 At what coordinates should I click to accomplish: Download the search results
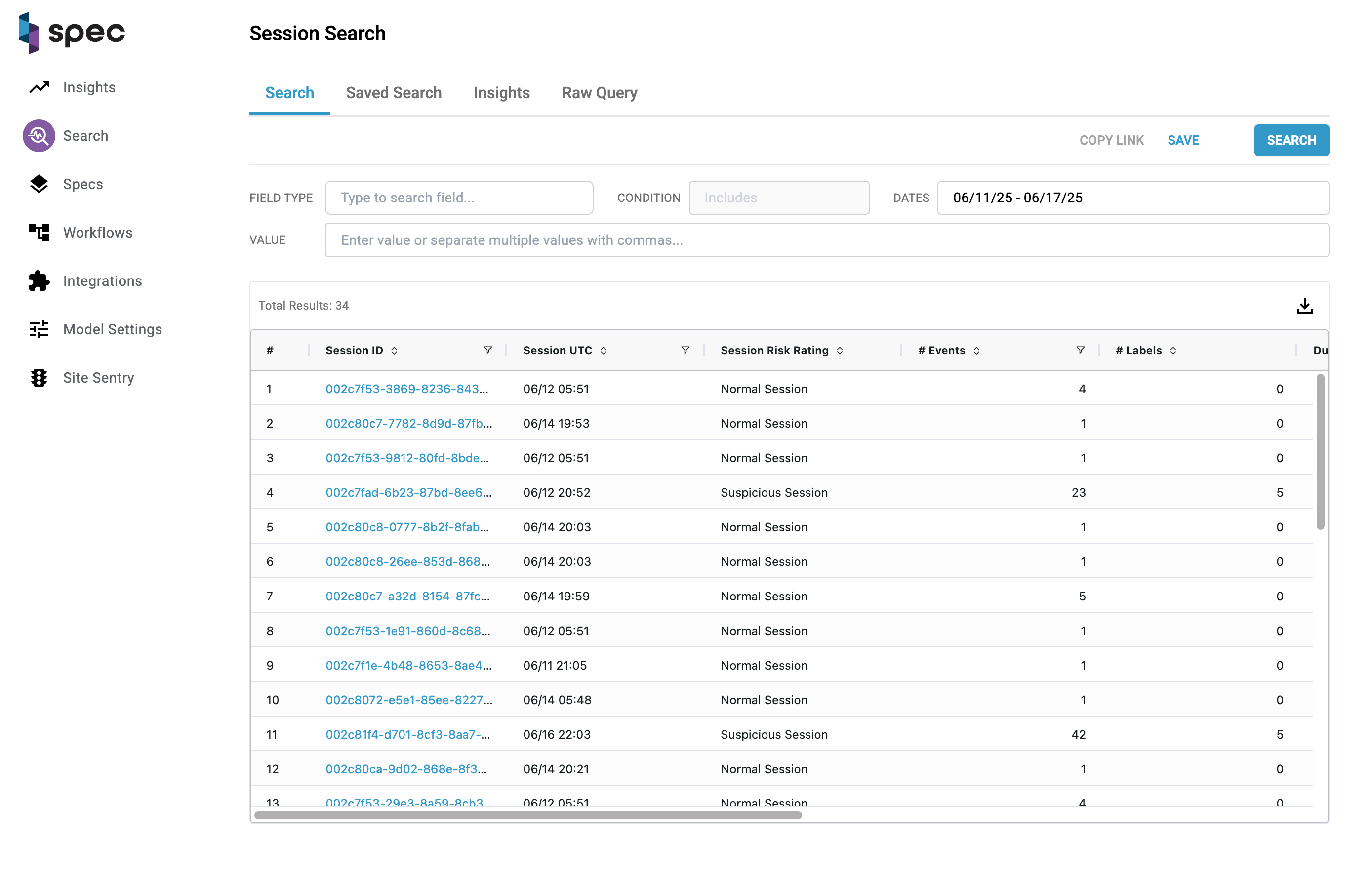pyautogui.click(x=1305, y=305)
